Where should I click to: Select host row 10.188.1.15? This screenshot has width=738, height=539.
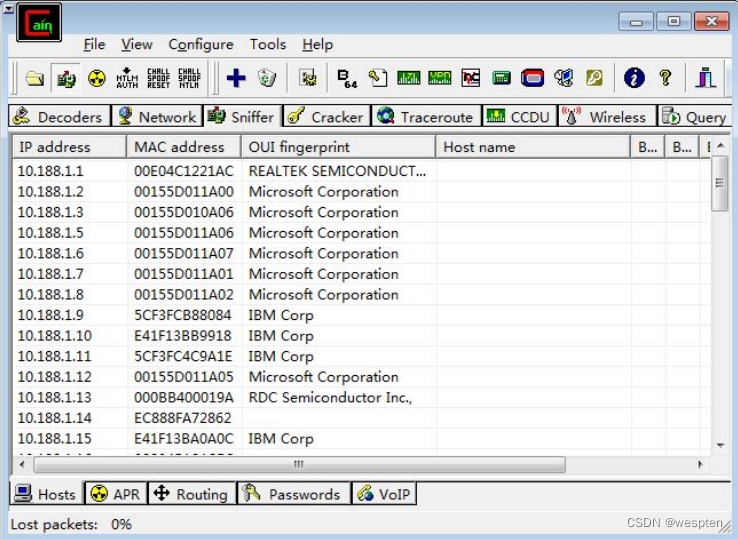(361, 438)
